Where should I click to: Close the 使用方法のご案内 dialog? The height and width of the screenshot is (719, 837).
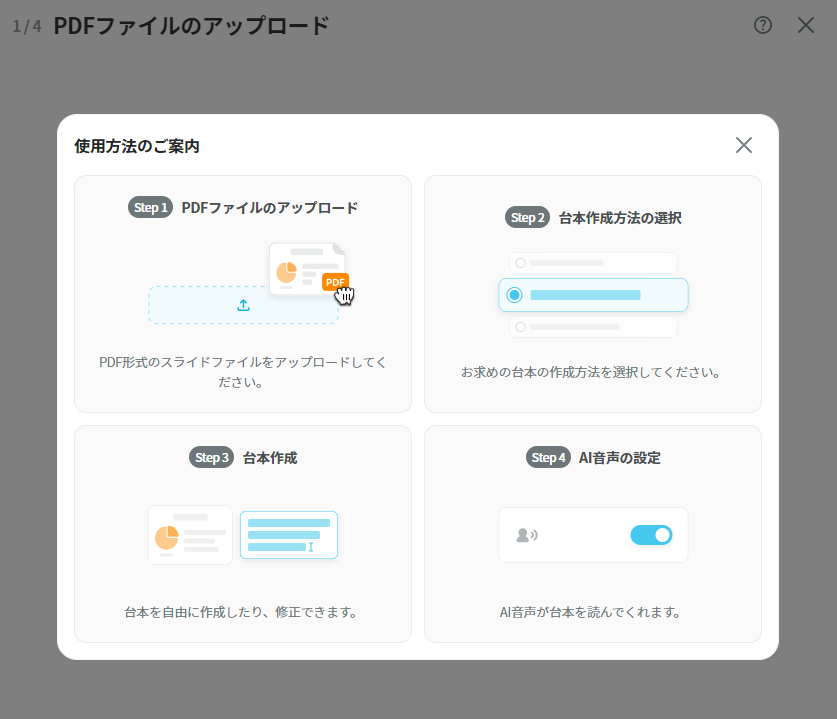tap(743, 145)
